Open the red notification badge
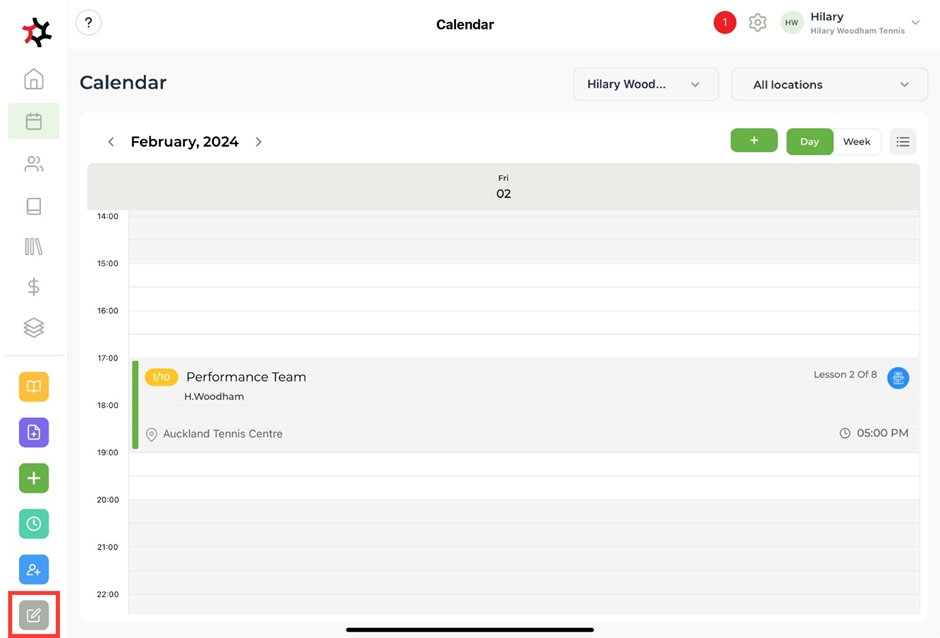This screenshot has height=638, width=940. coord(725,23)
